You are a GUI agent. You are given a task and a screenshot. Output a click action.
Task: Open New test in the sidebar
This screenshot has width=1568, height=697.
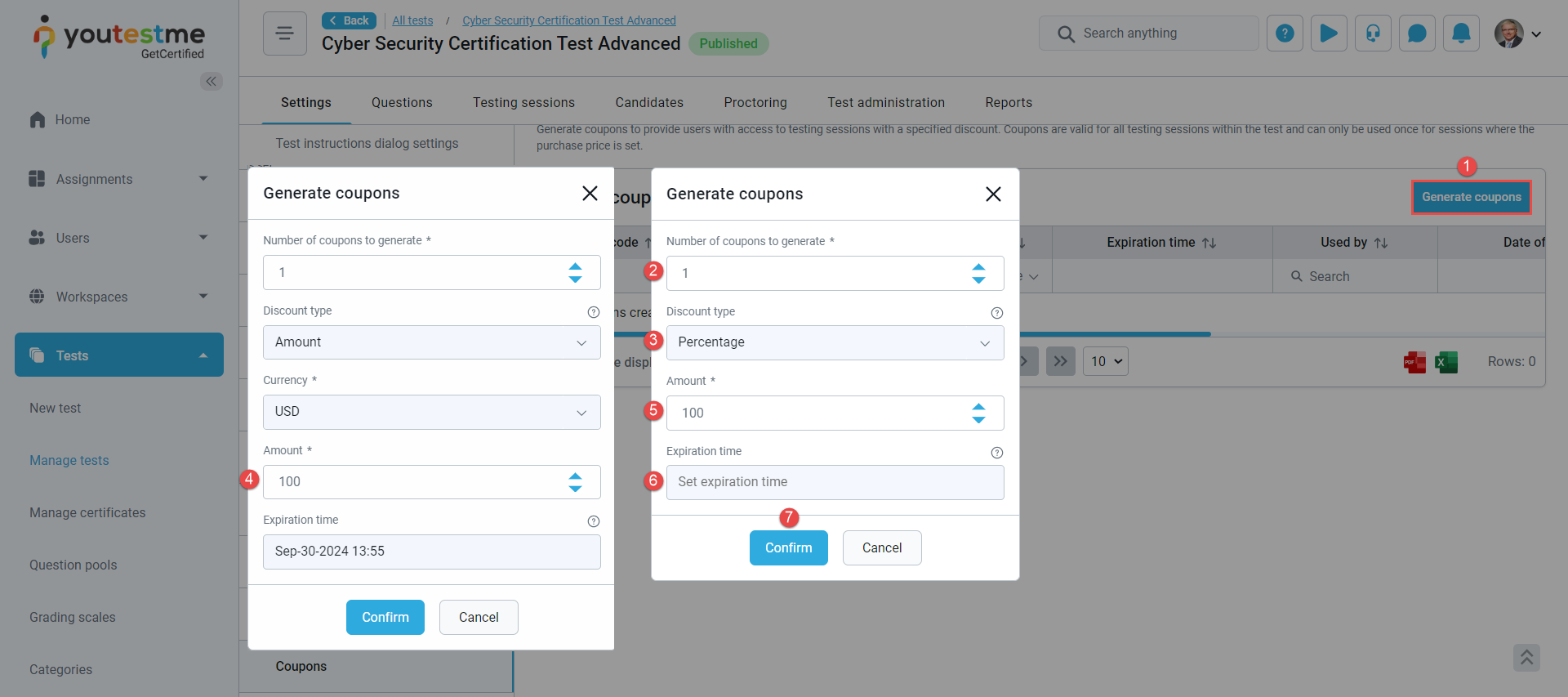click(56, 408)
